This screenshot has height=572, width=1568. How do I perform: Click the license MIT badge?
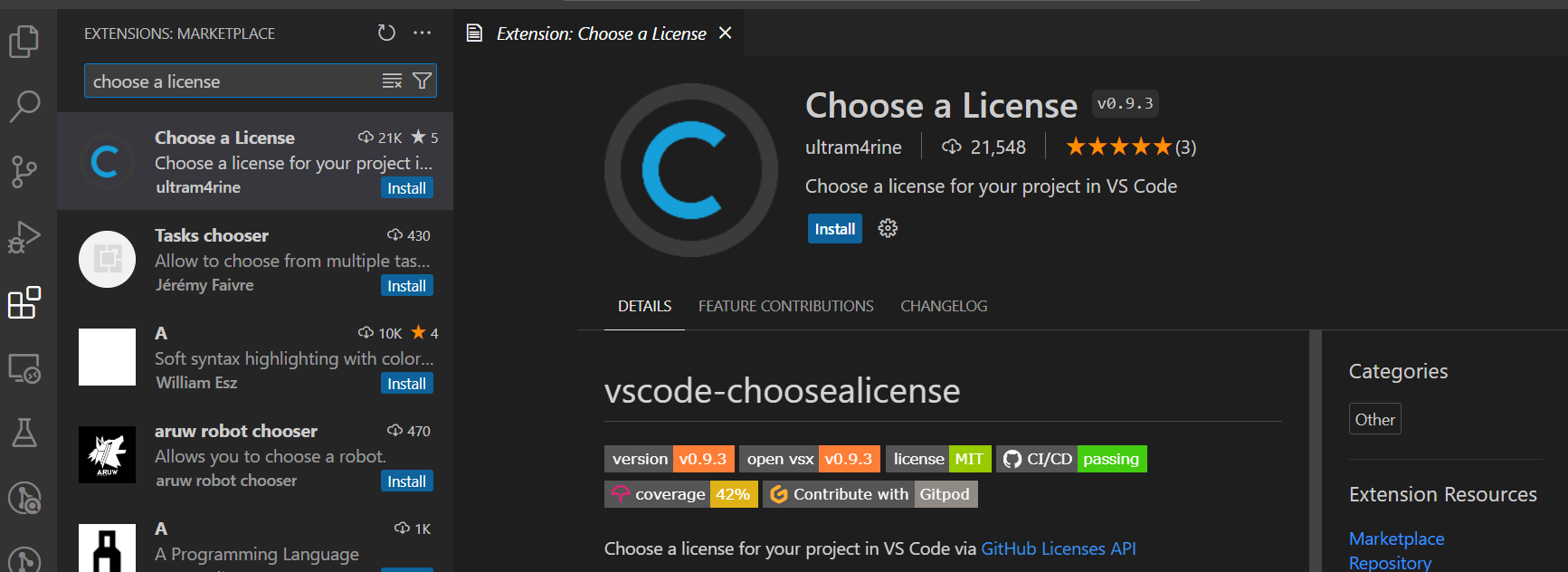click(938, 459)
